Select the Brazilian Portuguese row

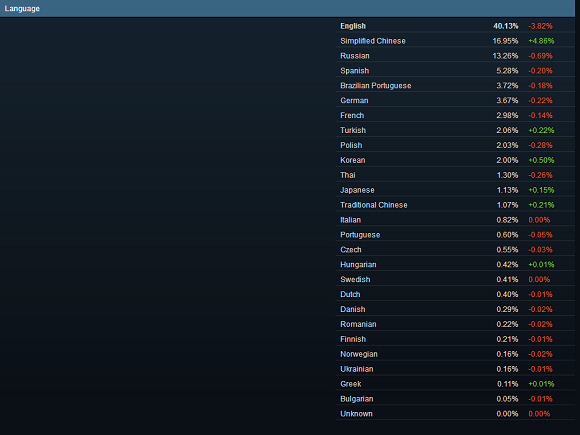[455, 86]
